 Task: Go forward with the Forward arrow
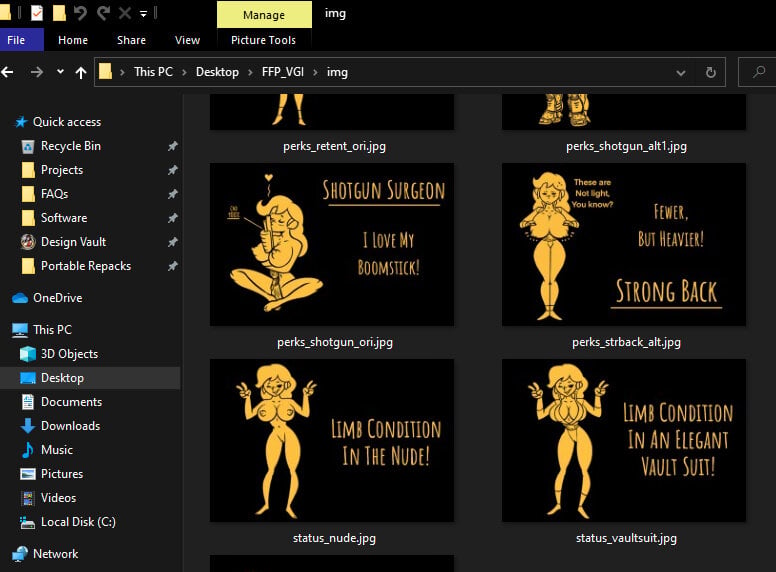(x=37, y=72)
